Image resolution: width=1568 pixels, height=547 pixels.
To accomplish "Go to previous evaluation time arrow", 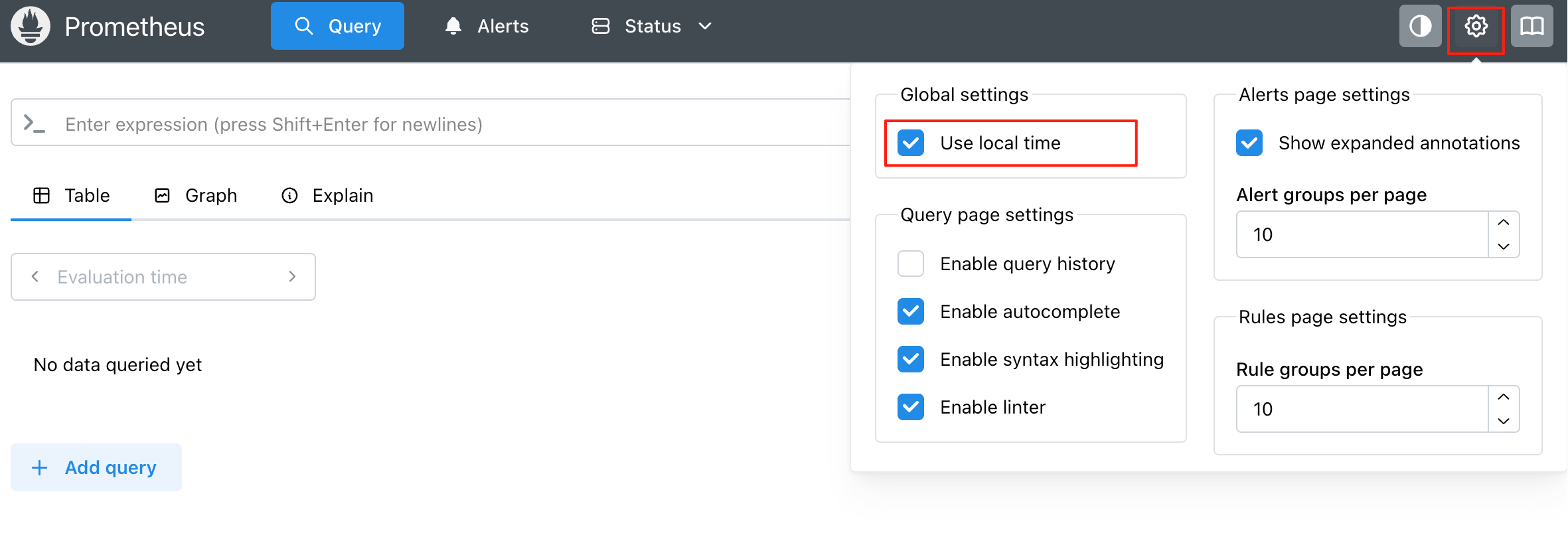I will coord(35,277).
